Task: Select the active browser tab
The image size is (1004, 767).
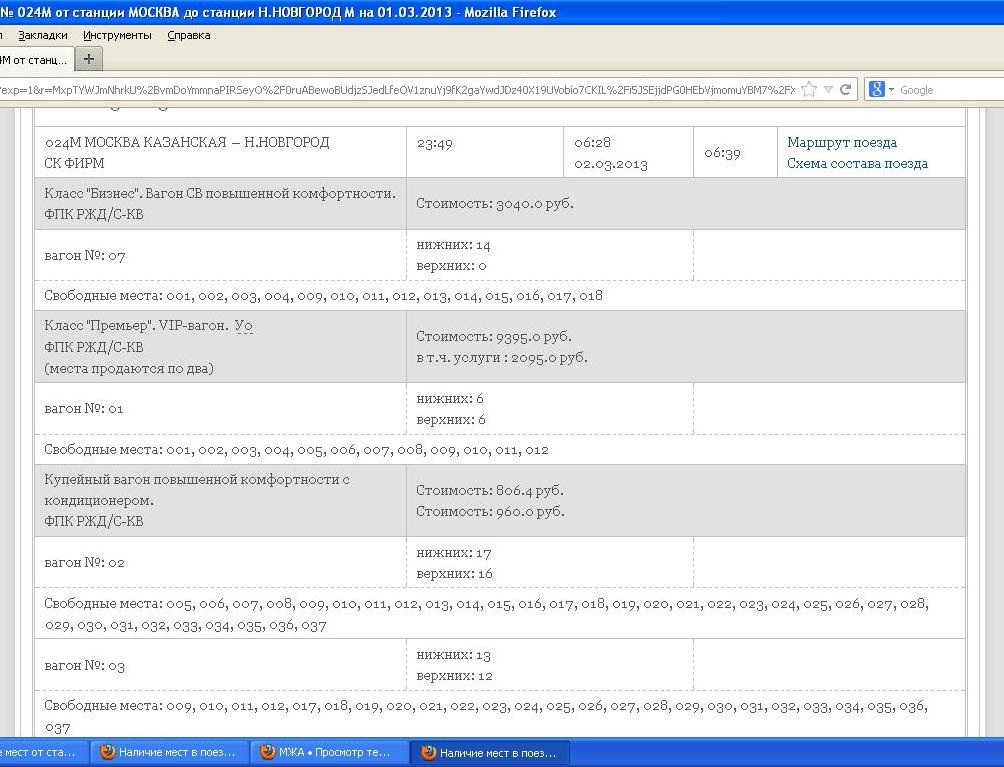Action: coord(35,60)
